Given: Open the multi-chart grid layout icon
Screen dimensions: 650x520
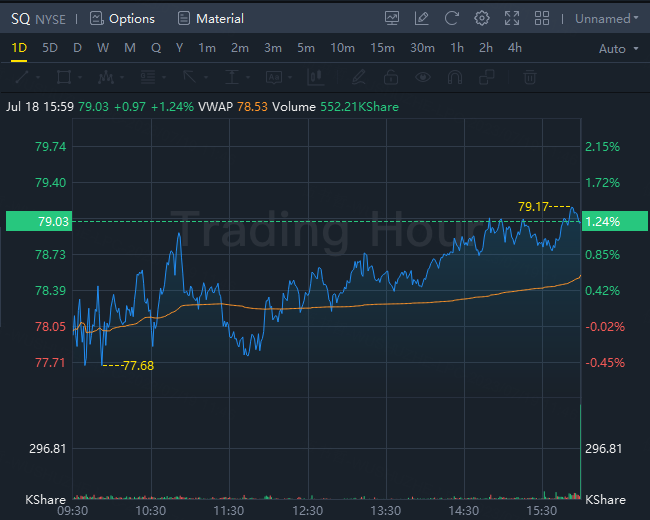Looking at the screenshot, I should click(x=542, y=18).
